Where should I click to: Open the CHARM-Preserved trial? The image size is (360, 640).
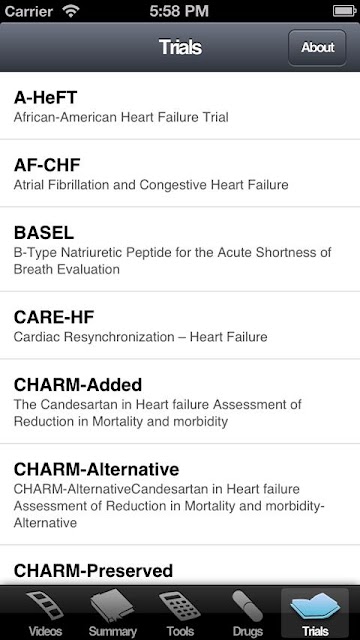point(180,565)
